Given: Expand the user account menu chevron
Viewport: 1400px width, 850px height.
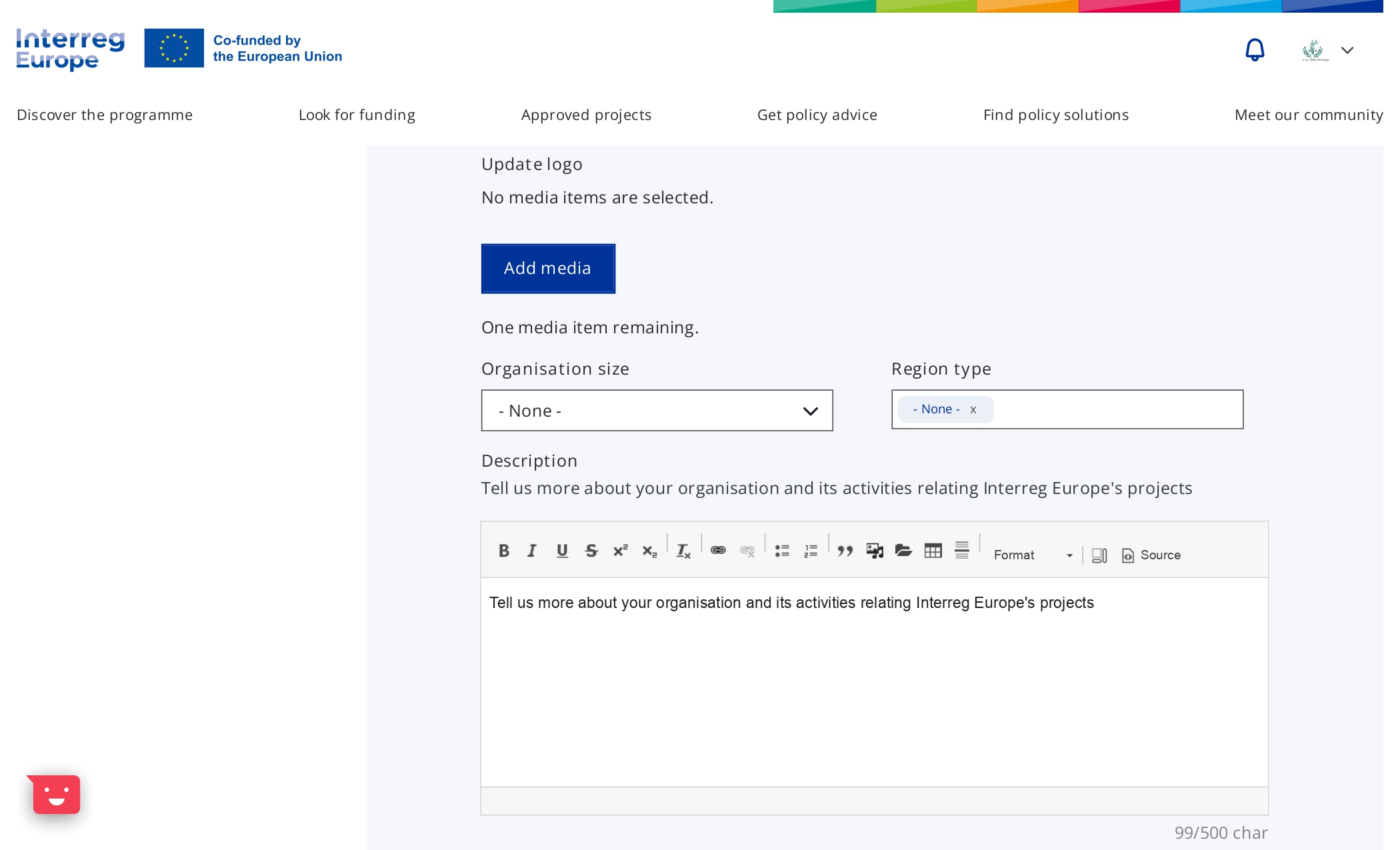Looking at the screenshot, I should (1347, 51).
